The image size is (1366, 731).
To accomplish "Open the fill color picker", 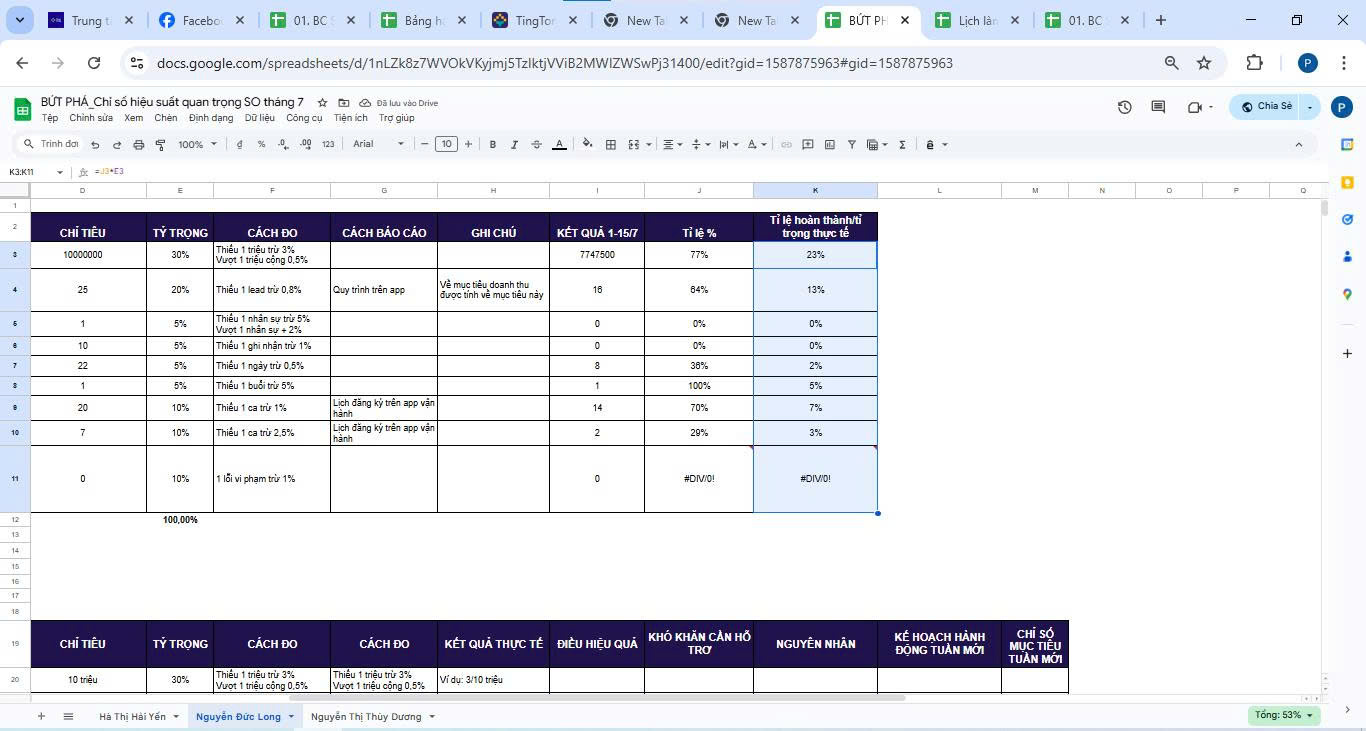I will (587, 145).
